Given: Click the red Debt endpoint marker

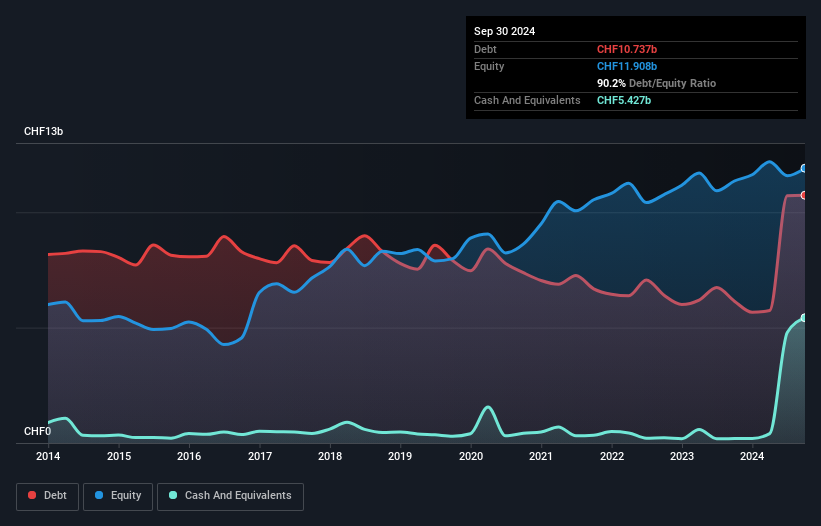Looking at the screenshot, I should [804, 195].
